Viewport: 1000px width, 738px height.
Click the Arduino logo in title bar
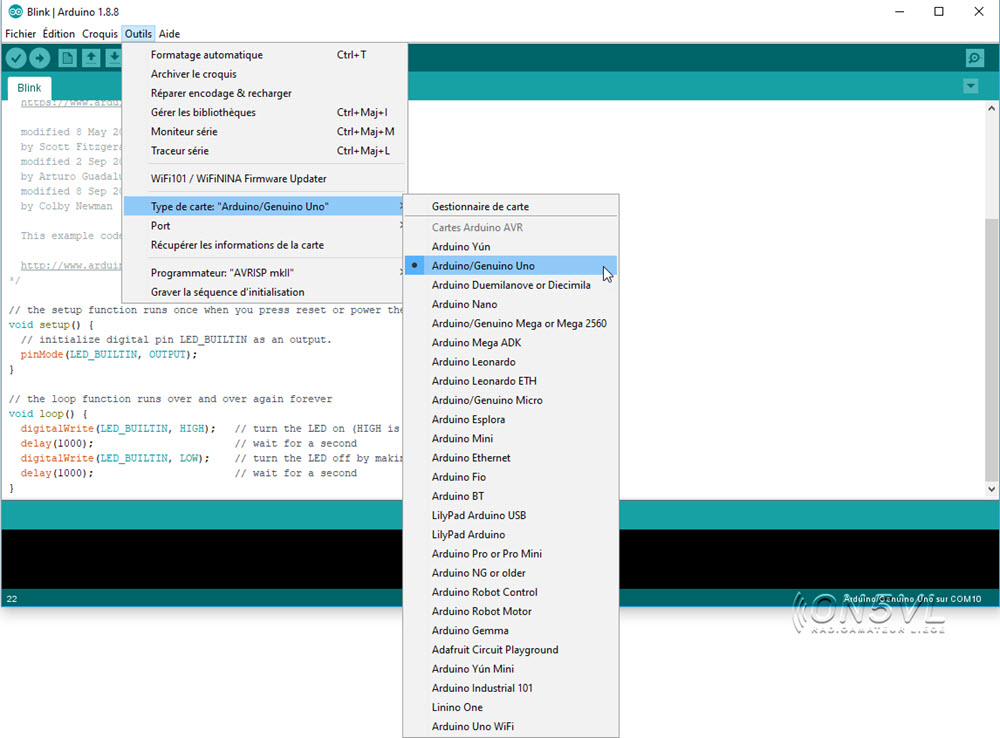point(15,11)
